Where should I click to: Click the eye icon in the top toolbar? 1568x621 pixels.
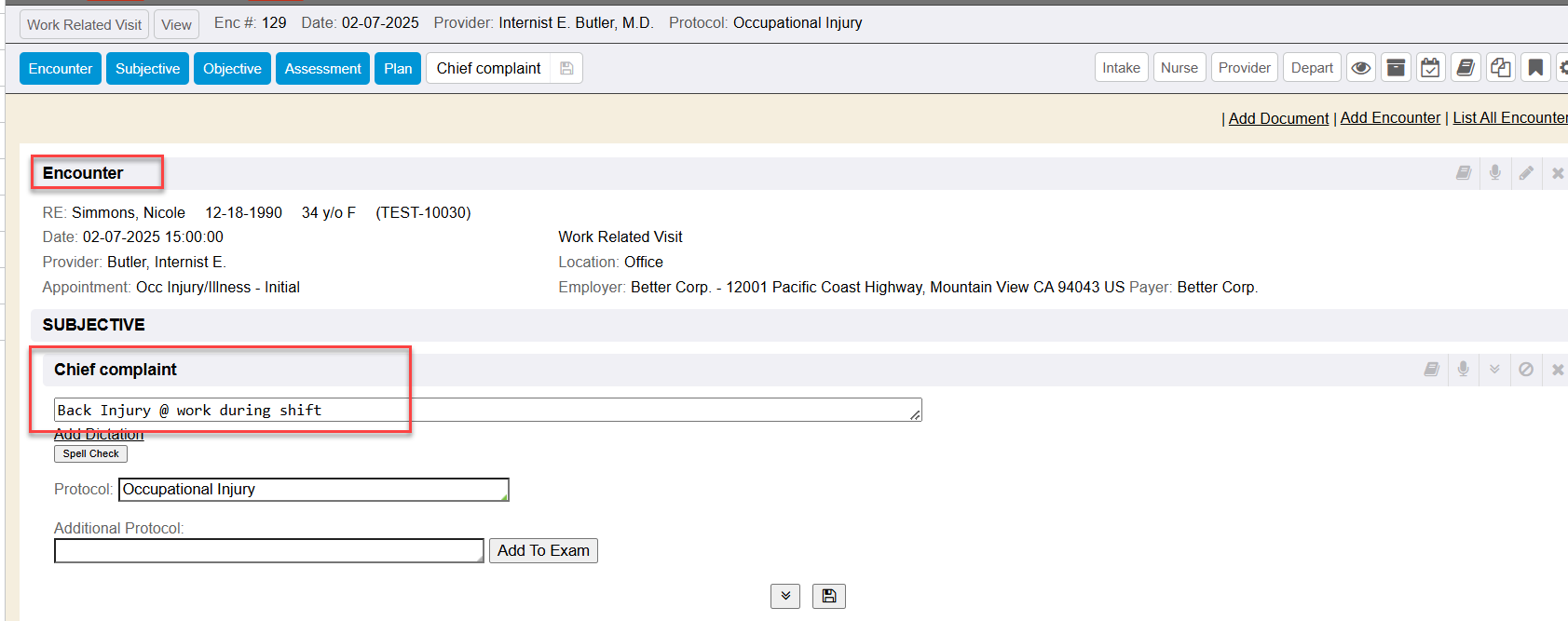tap(1361, 68)
